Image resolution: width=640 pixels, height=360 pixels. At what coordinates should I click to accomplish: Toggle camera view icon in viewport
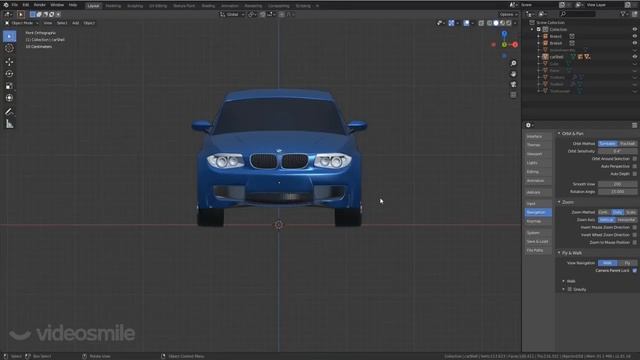[513, 84]
